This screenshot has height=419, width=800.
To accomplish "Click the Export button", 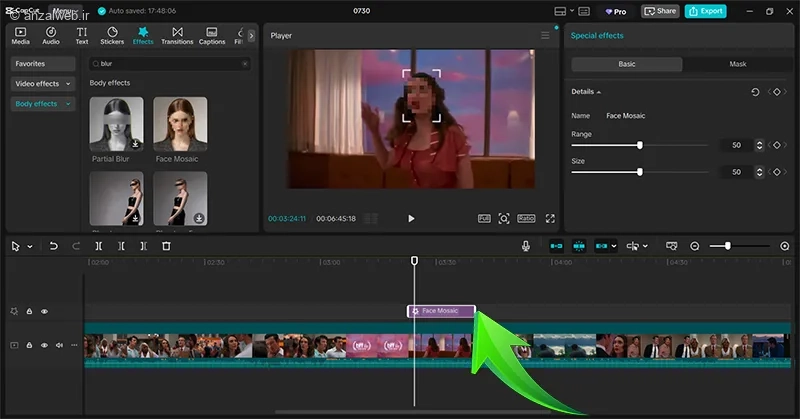I will (x=706, y=11).
